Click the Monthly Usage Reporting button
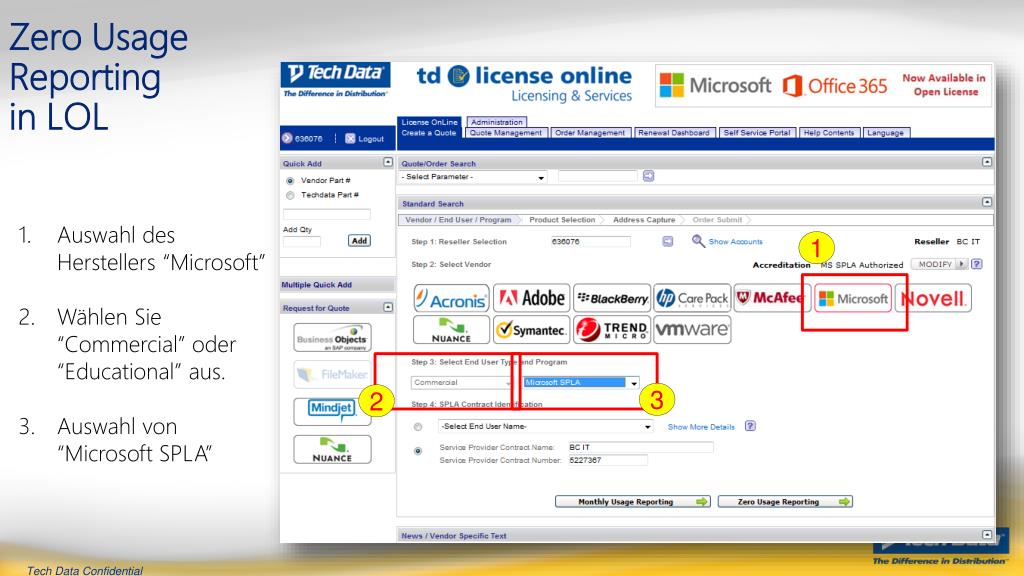 pos(632,502)
